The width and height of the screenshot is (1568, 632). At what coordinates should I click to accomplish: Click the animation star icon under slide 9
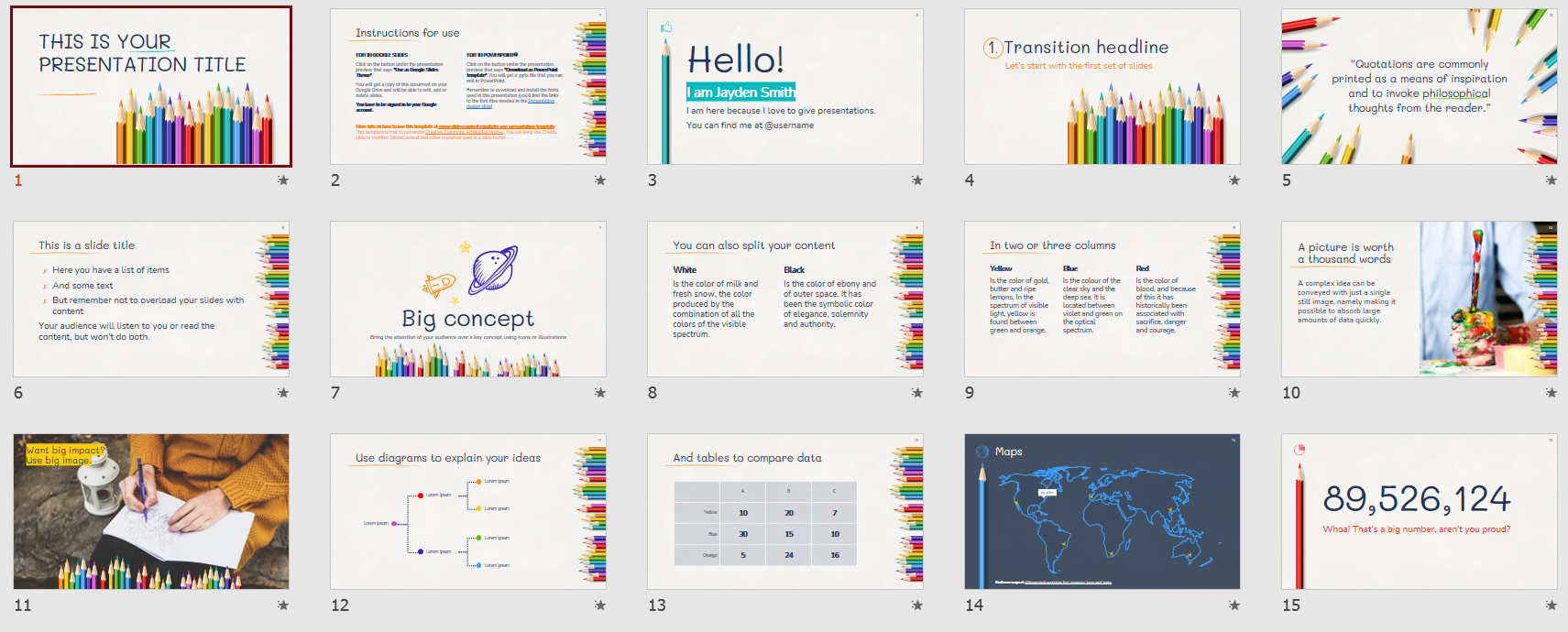[x=1234, y=393]
